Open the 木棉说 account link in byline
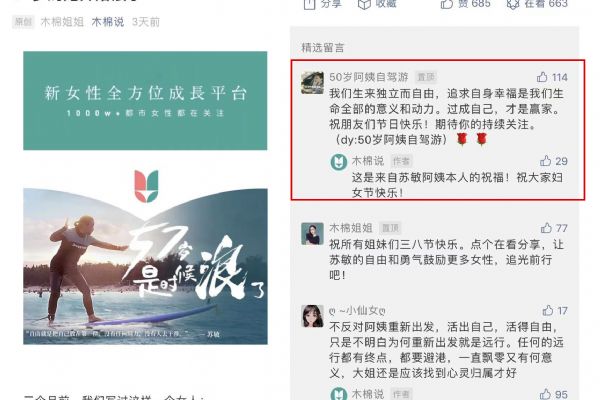 (x=108, y=22)
